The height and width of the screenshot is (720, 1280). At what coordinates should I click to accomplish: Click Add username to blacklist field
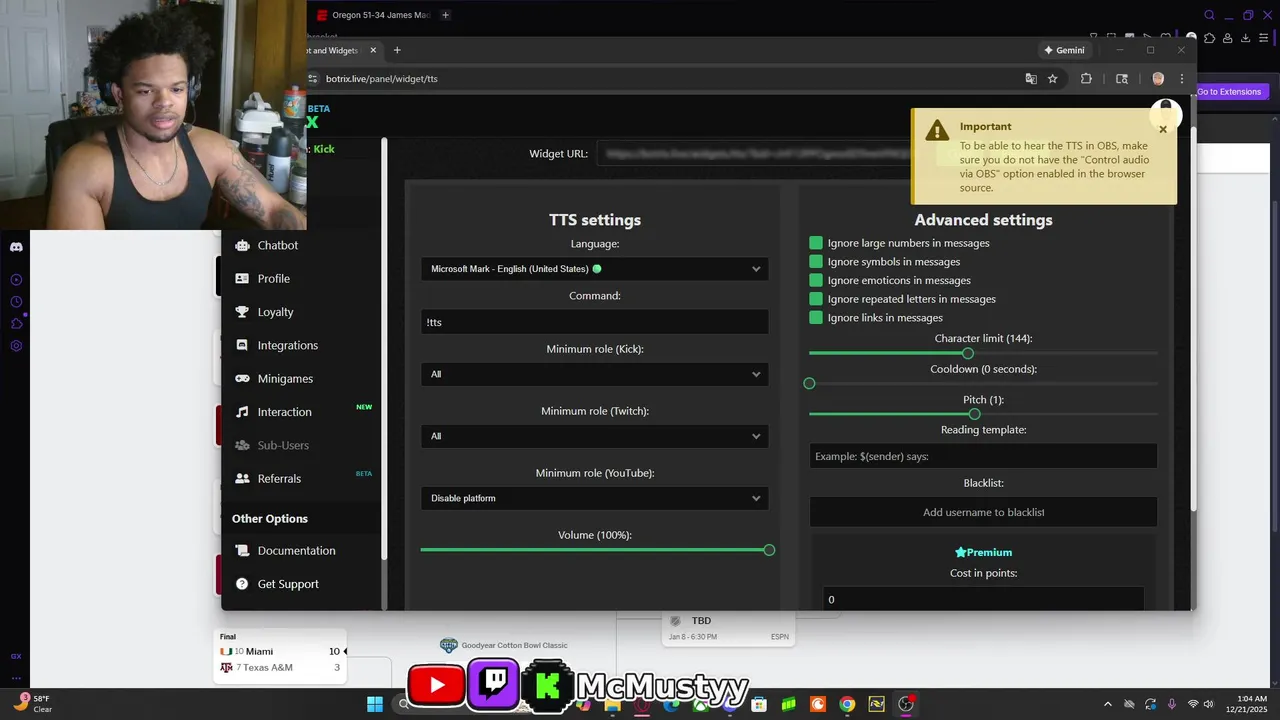983,512
